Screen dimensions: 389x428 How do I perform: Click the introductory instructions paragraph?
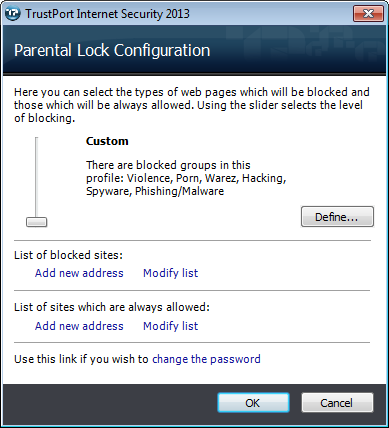[192, 105]
